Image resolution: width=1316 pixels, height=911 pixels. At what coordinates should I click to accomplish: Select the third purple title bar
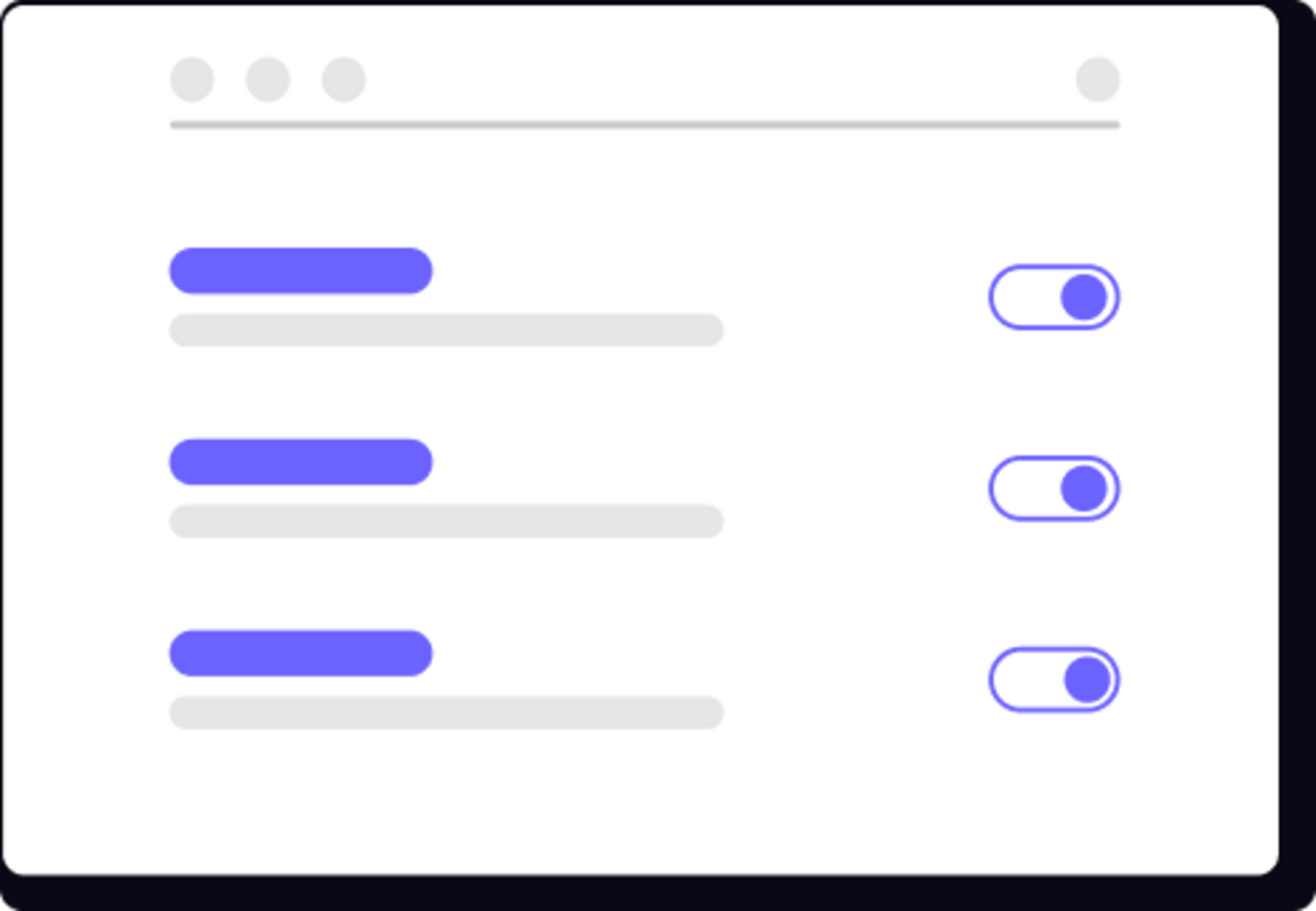click(x=301, y=653)
